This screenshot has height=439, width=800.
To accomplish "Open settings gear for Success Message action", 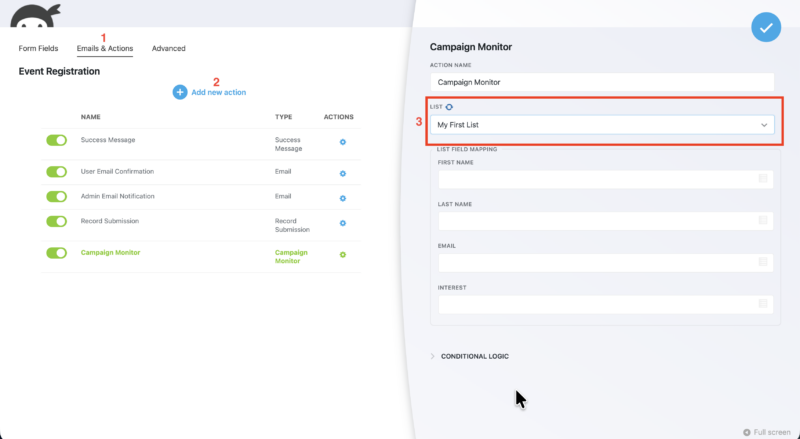I will (343, 142).
